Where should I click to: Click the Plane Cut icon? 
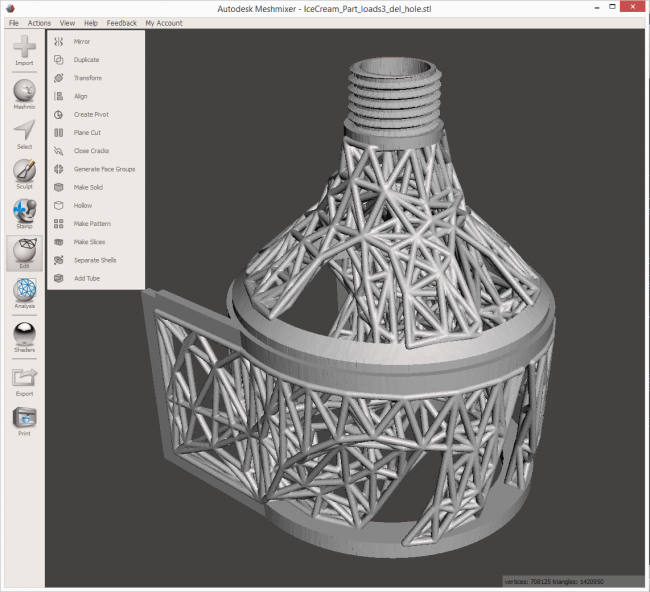58,133
